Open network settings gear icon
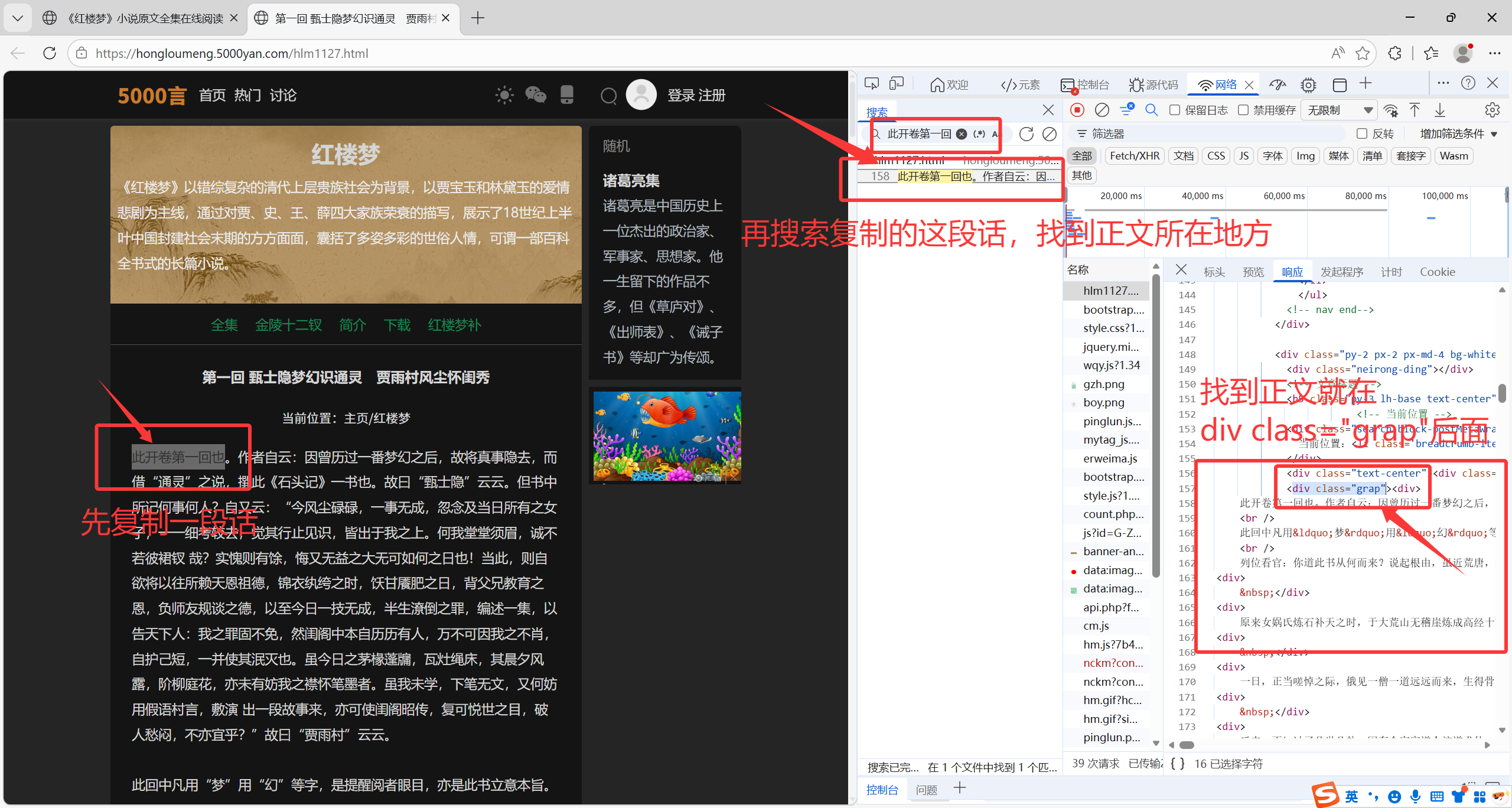The height and width of the screenshot is (808, 1512). (1492, 110)
